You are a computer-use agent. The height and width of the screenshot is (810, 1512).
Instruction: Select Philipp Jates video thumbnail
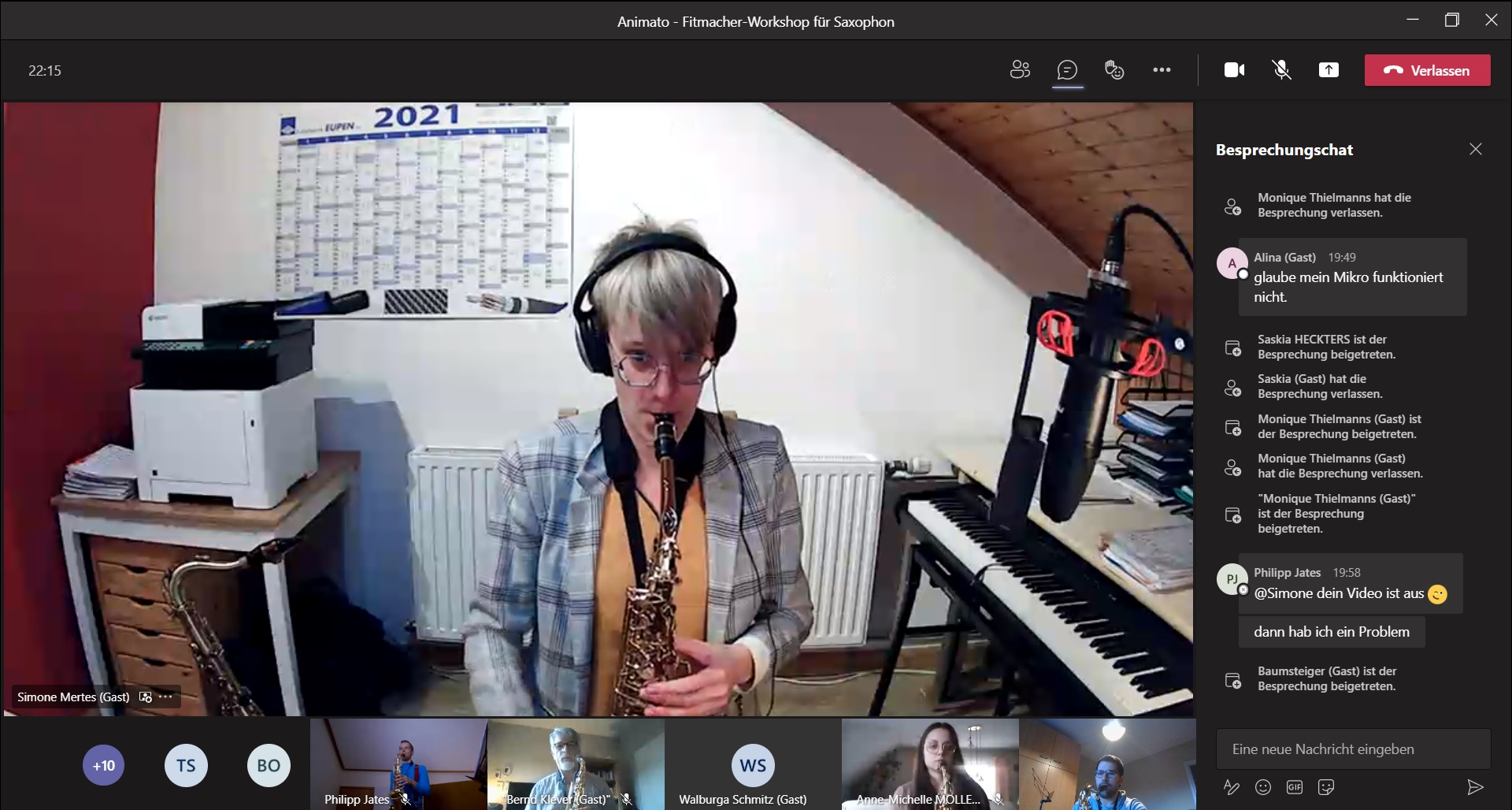click(398, 764)
